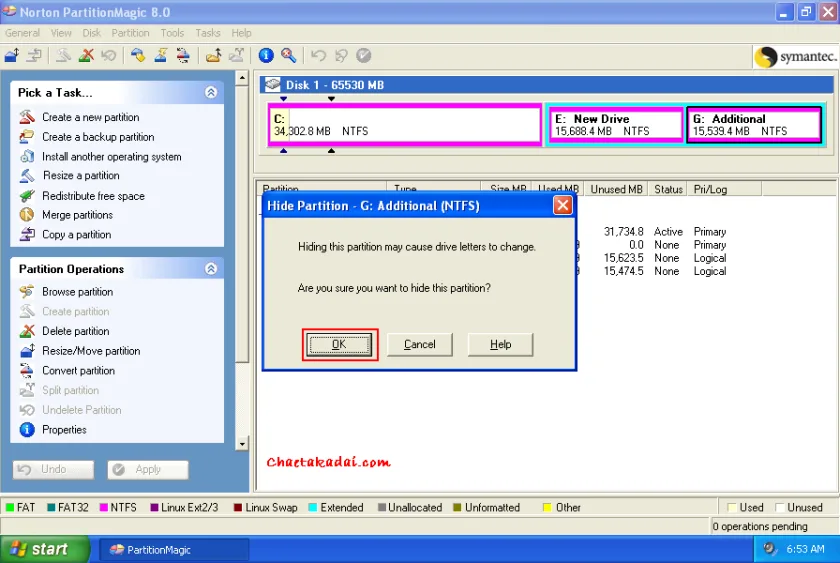The height and width of the screenshot is (563, 840).
Task: Open the Disk menu
Action: coord(92,33)
